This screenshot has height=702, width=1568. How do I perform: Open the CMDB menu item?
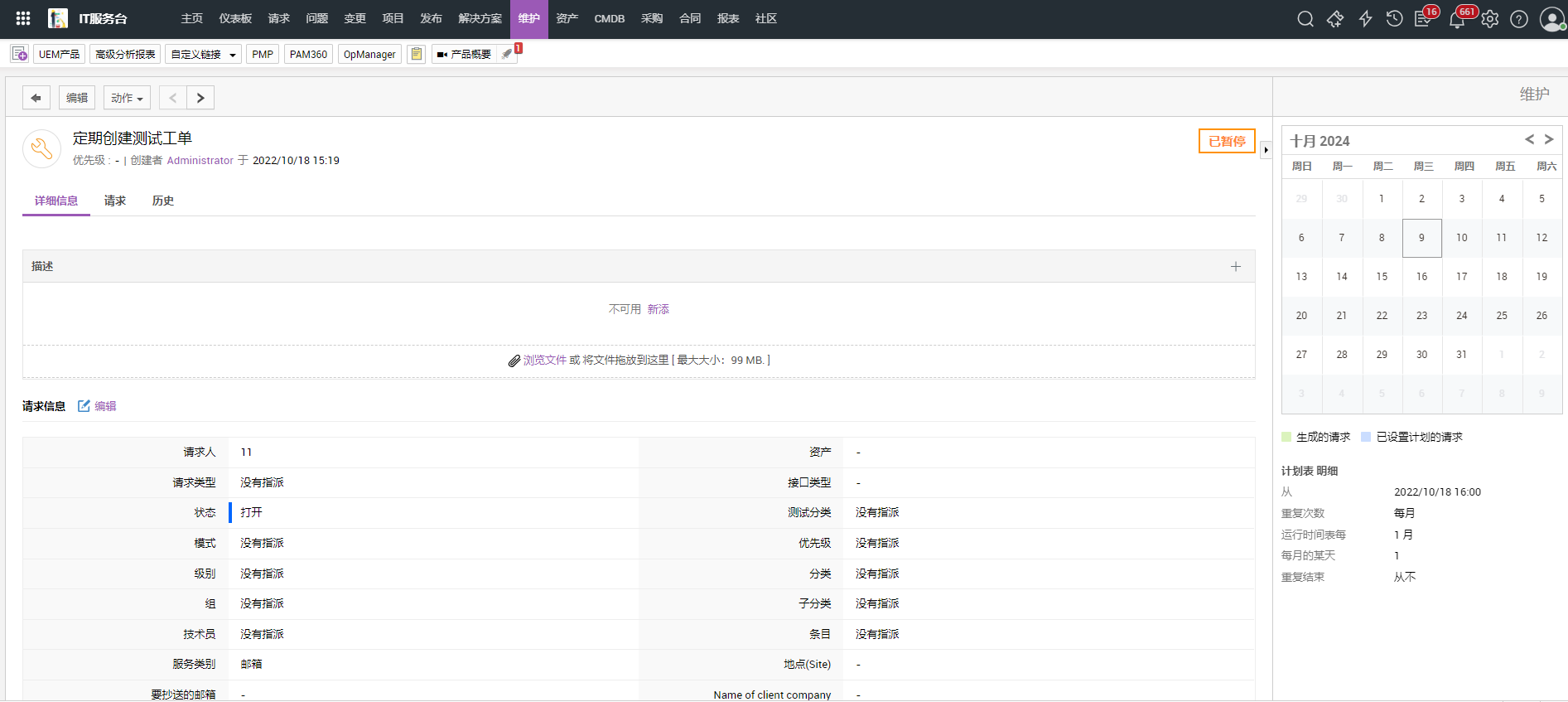point(609,18)
